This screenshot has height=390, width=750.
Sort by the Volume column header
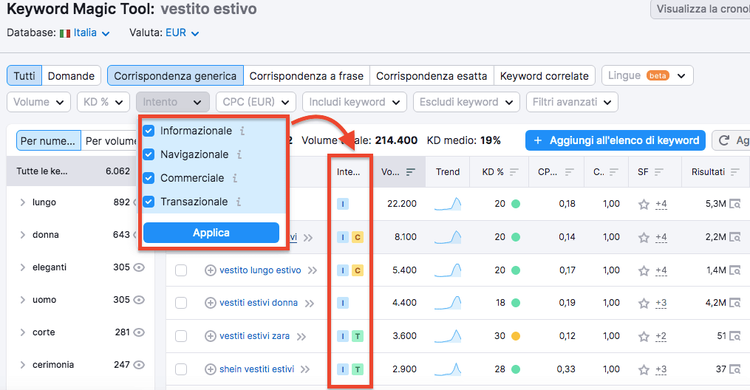(398, 172)
